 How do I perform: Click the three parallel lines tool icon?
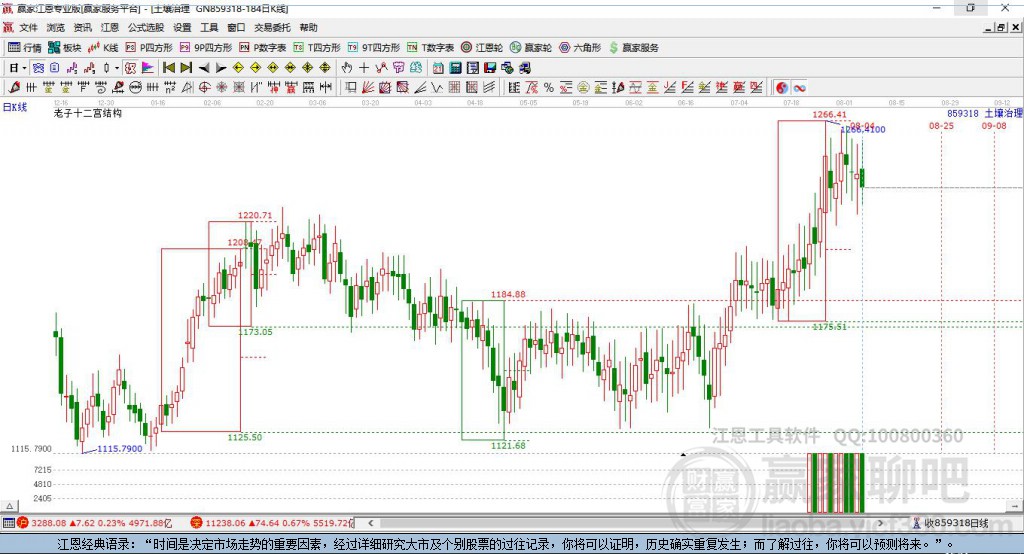coord(488,88)
